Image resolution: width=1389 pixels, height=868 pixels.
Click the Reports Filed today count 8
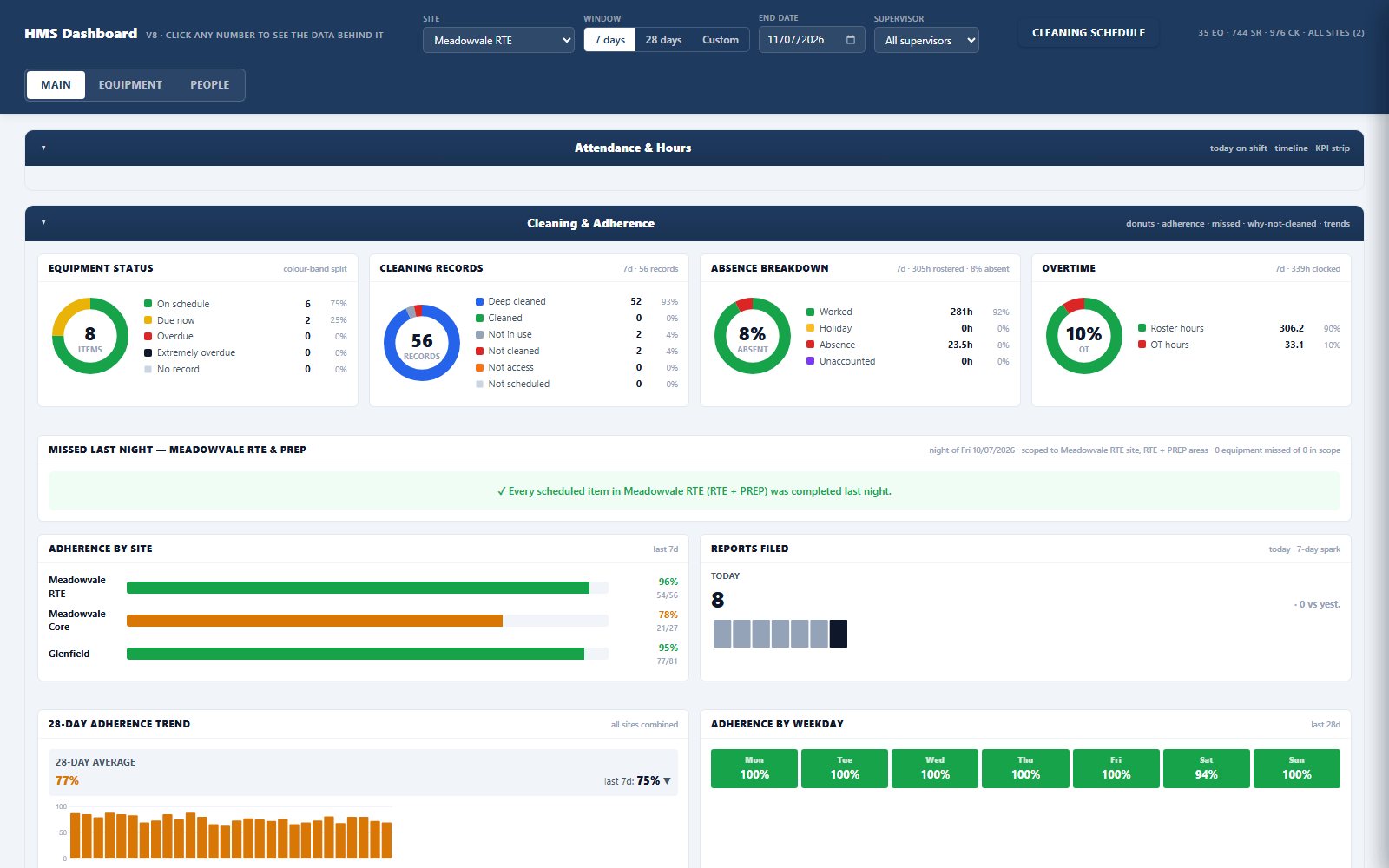point(718,600)
